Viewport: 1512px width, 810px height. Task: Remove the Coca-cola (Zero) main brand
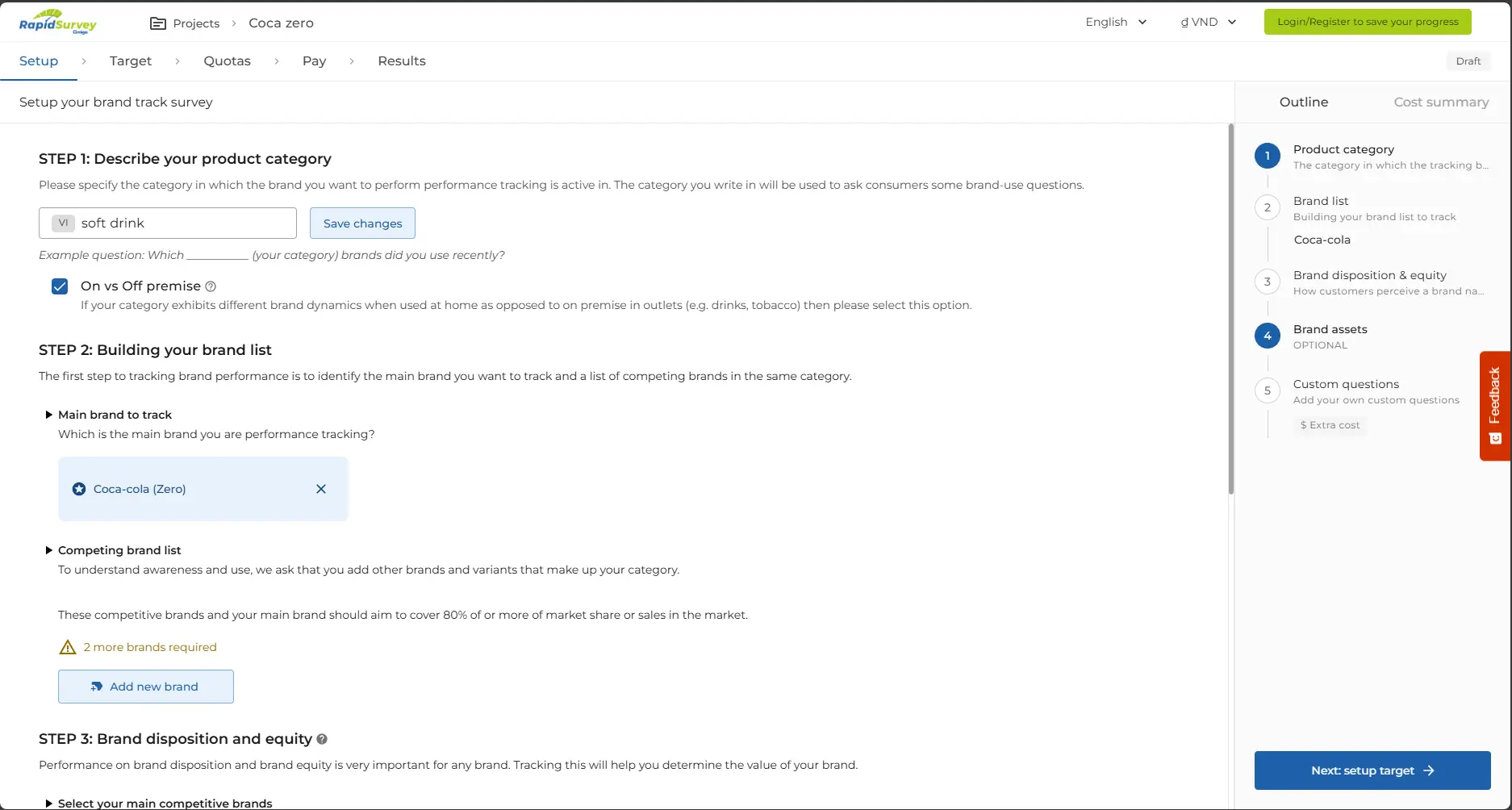pyautogui.click(x=321, y=489)
